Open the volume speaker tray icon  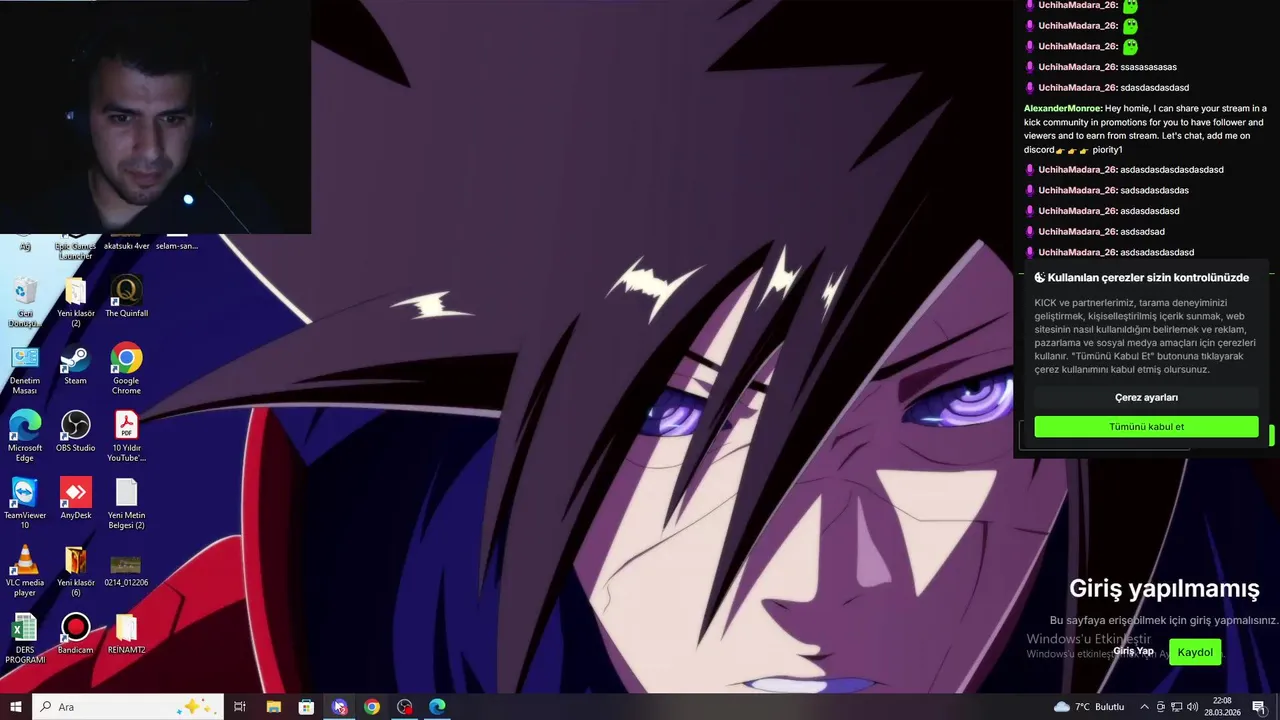tap(1191, 707)
